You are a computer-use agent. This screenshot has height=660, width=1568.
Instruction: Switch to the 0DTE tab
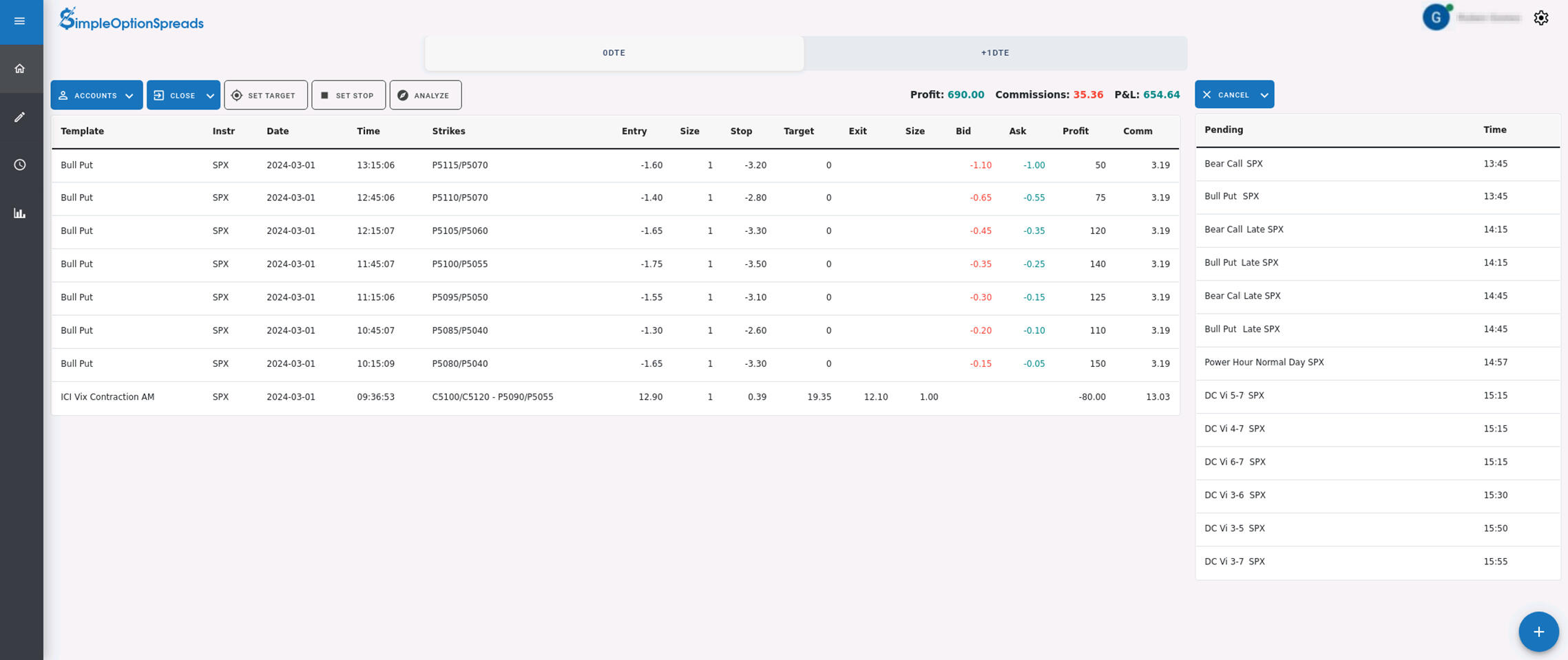614,53
